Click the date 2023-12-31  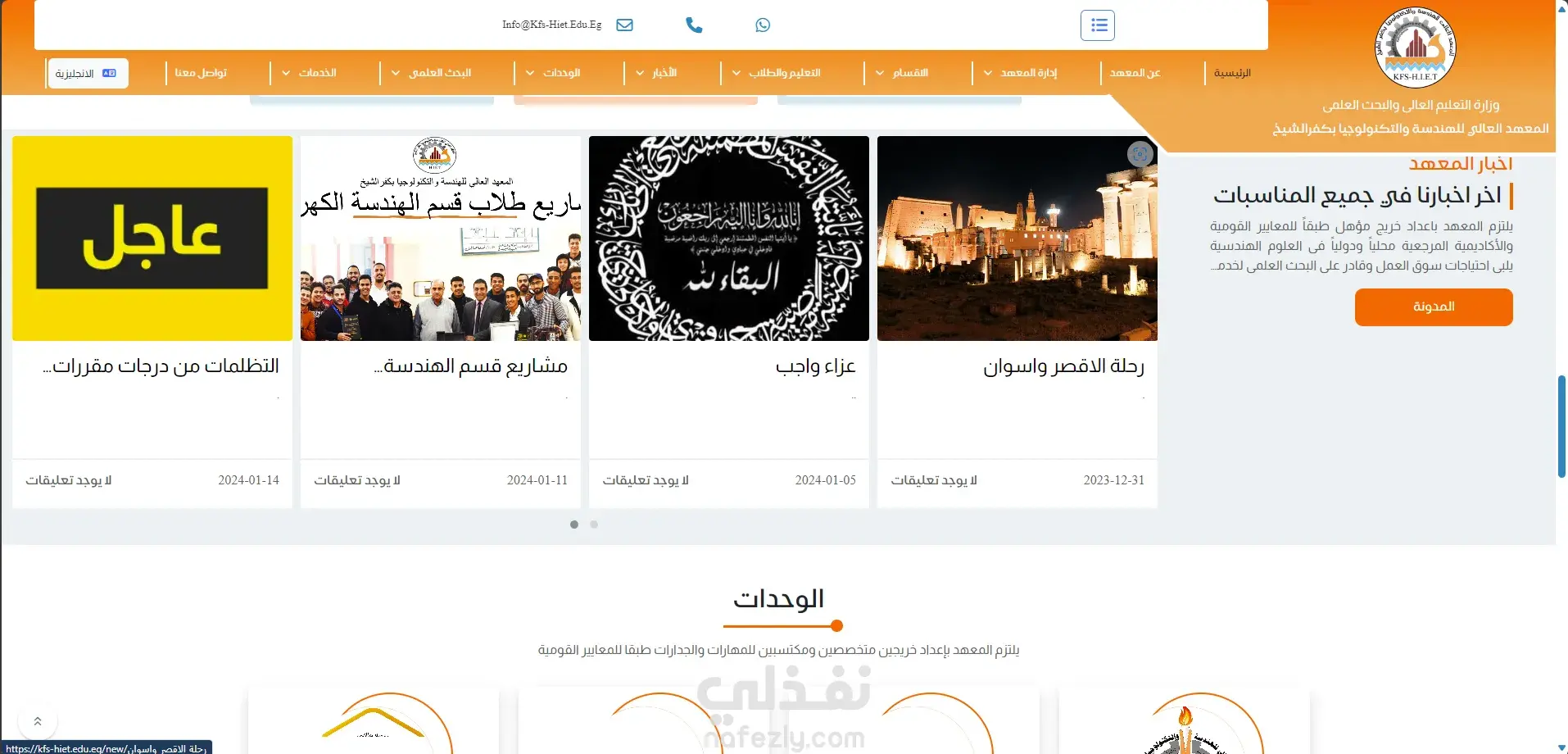click(x=1113, y=480)
